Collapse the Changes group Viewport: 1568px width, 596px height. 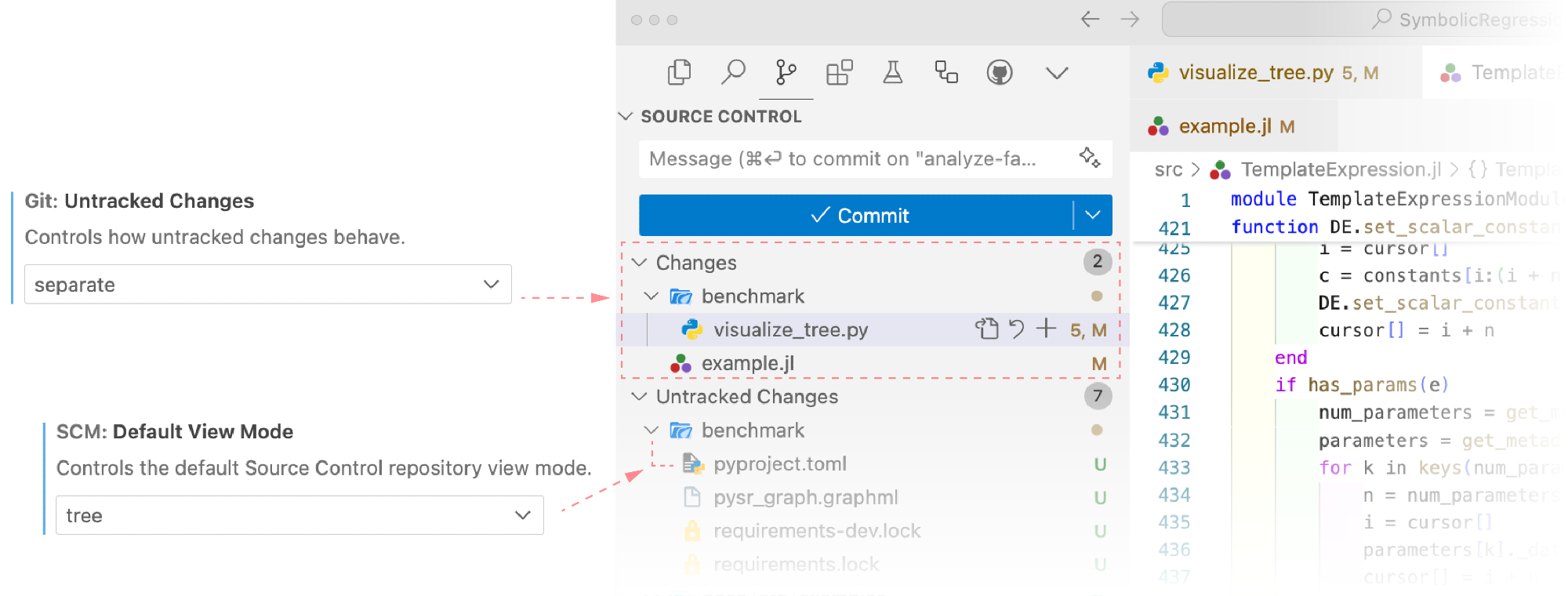(x=640, y=262)
